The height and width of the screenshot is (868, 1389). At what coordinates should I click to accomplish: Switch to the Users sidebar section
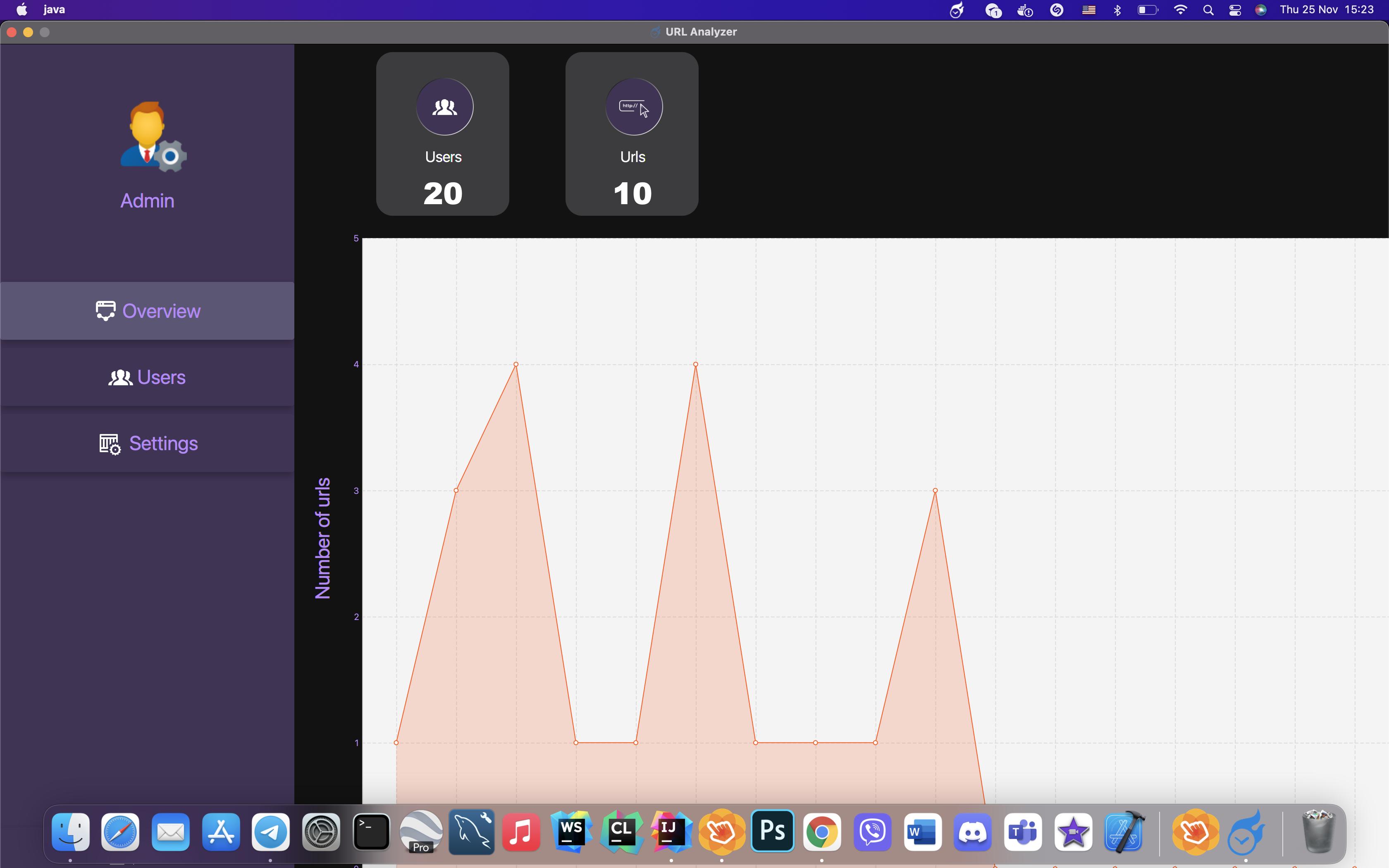tap(147, 377)
